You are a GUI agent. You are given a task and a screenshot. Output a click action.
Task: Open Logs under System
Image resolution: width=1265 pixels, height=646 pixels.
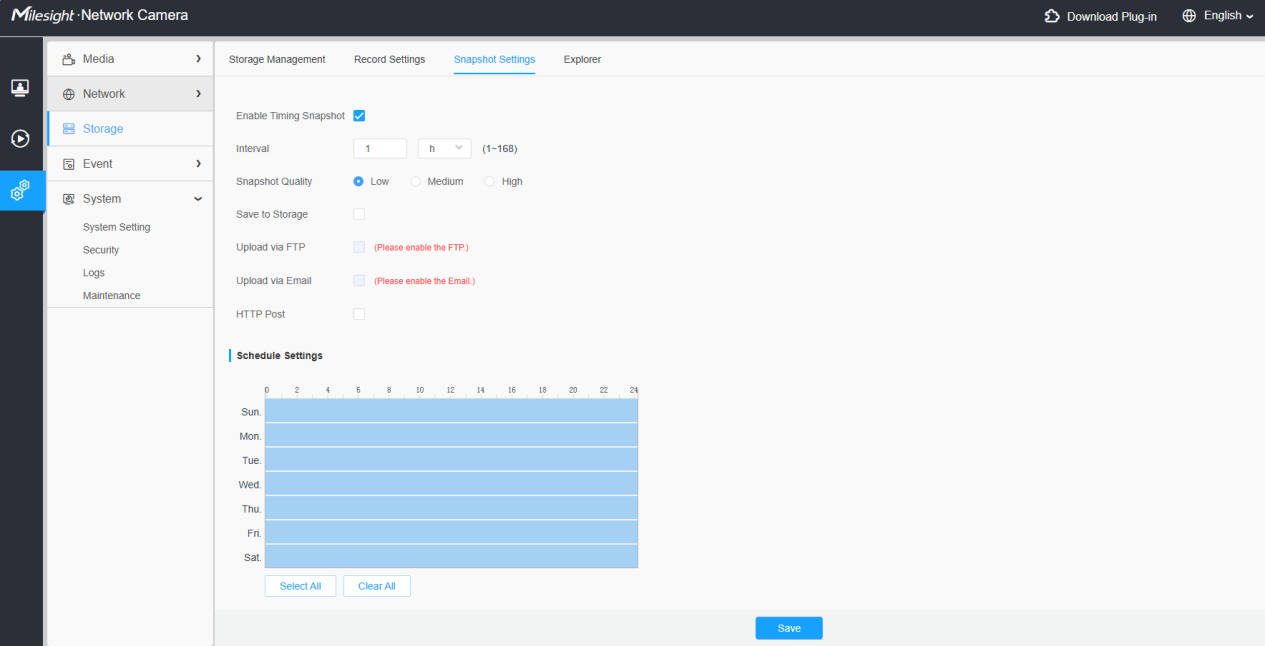point(94,273)
